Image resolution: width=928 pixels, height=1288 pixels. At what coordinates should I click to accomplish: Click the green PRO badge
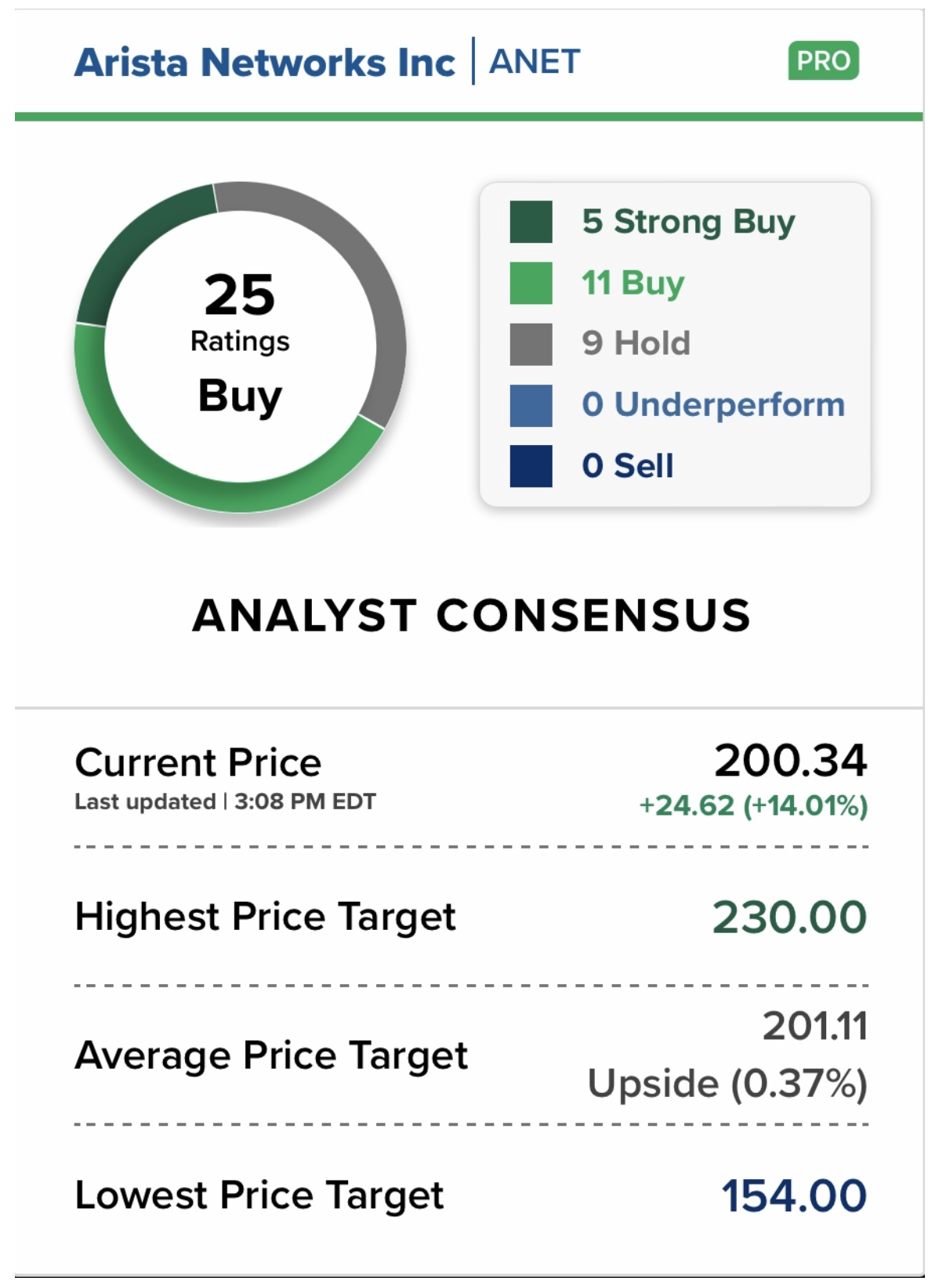823,61
